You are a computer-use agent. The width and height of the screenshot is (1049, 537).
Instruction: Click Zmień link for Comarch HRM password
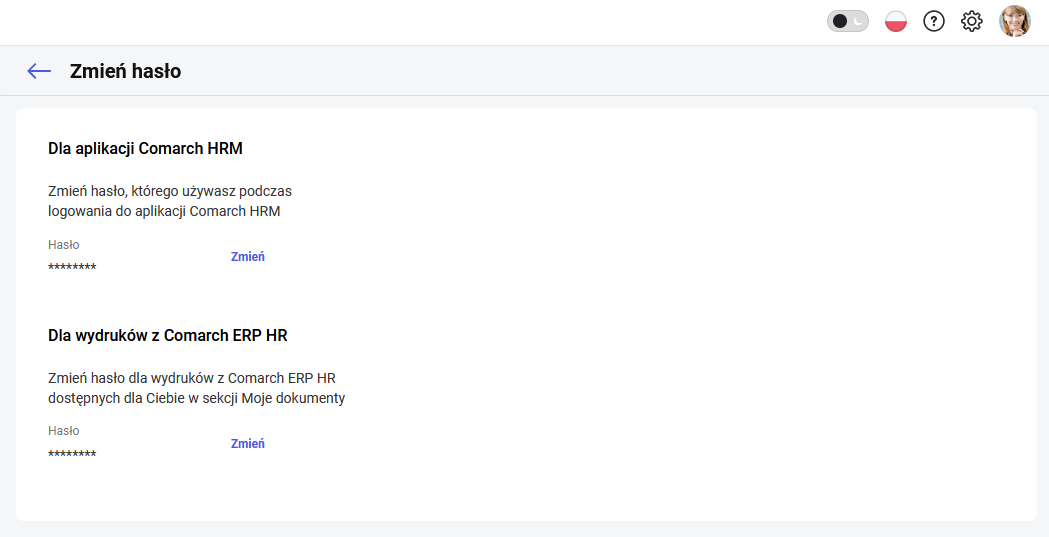[x=248, y=257]
